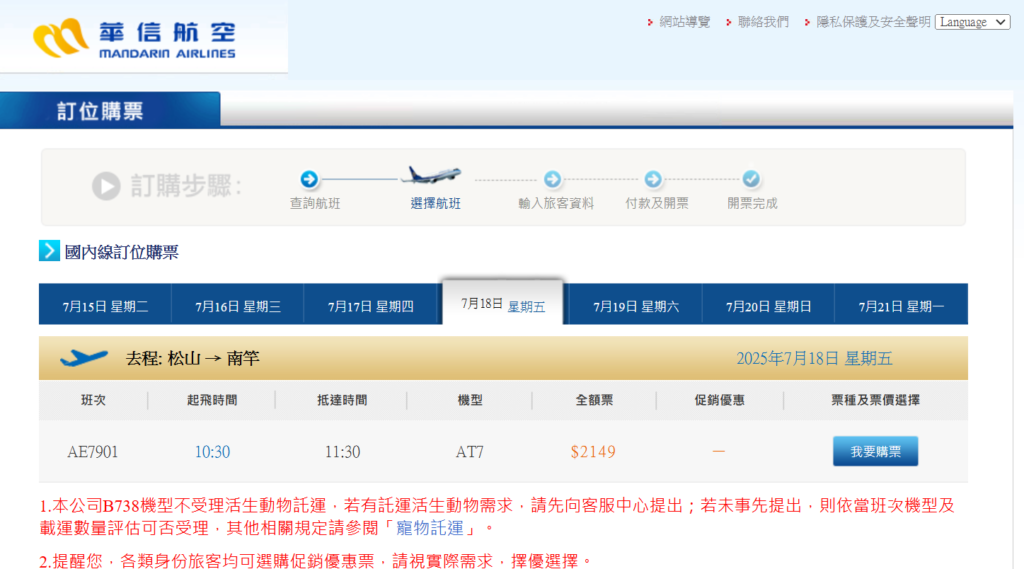Click flight number AE7901
1024x569 pixels.
[x=93, y=451]
